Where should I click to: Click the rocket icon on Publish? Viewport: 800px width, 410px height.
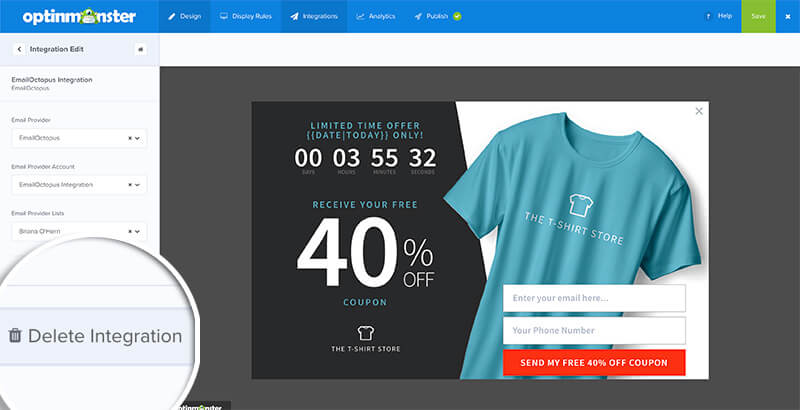pyautogui.click(x=418, y=16)
